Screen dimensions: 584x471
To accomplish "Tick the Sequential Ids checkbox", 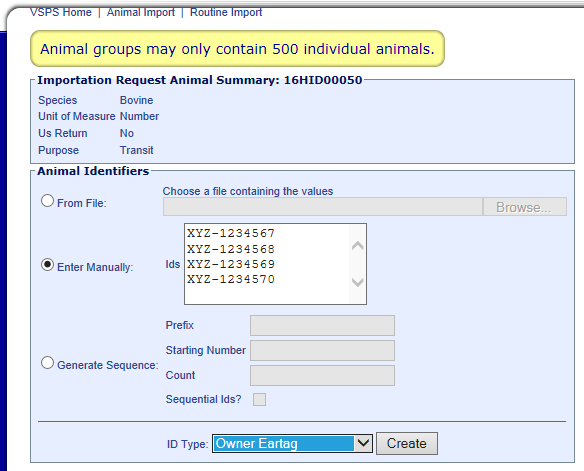I will coord(259,400).
